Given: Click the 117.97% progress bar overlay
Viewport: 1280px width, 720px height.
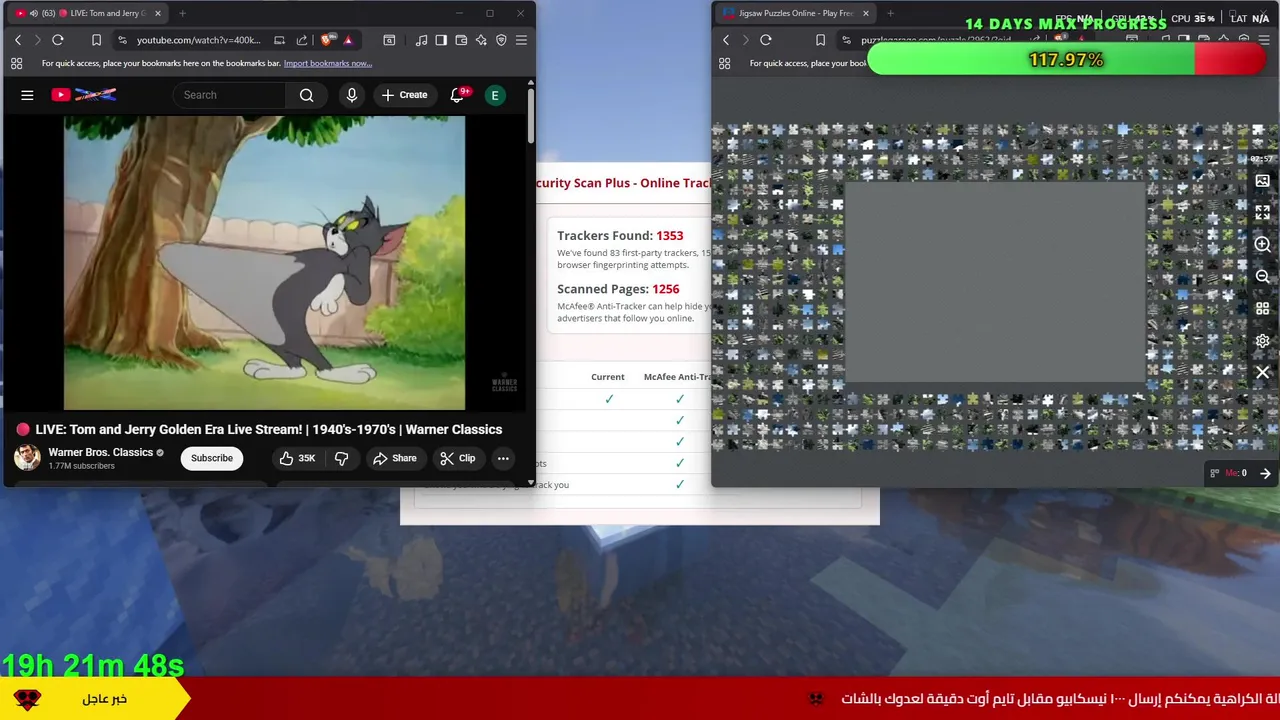Looking at the screenshot, I should pyautogui.click(x=1067, y=60).
